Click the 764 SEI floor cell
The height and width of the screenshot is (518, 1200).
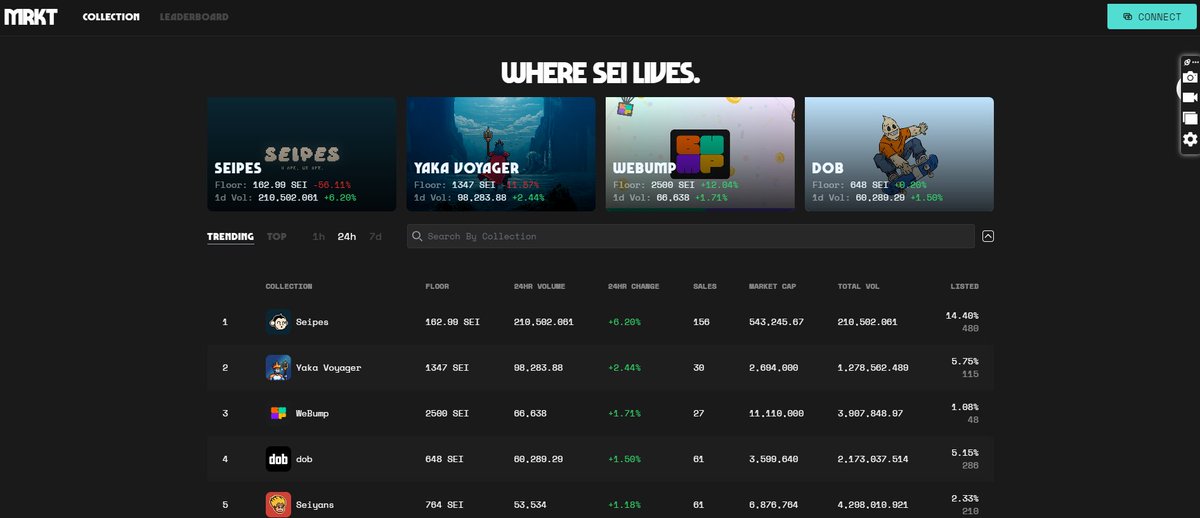(x=444, y=506)
